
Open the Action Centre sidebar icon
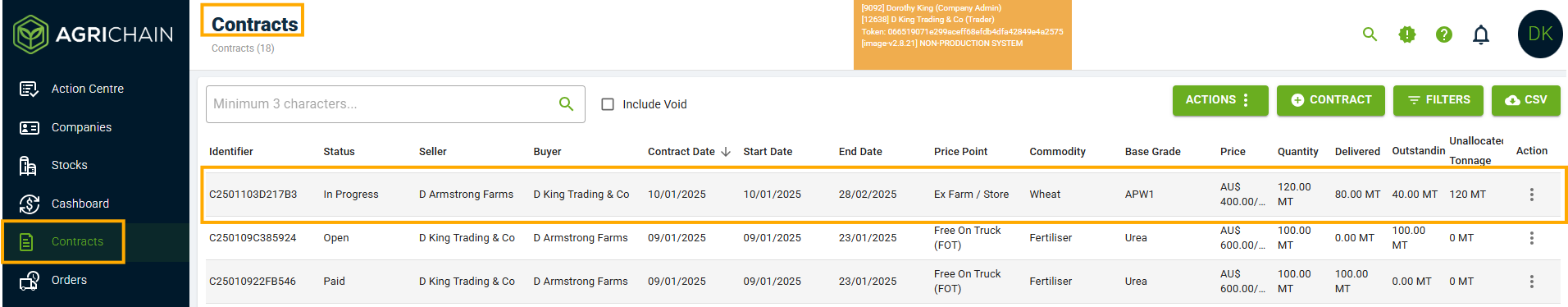29,89
